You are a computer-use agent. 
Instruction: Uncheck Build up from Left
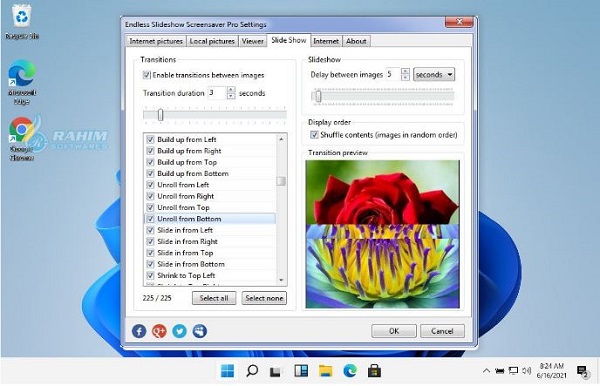click(150, 140)
